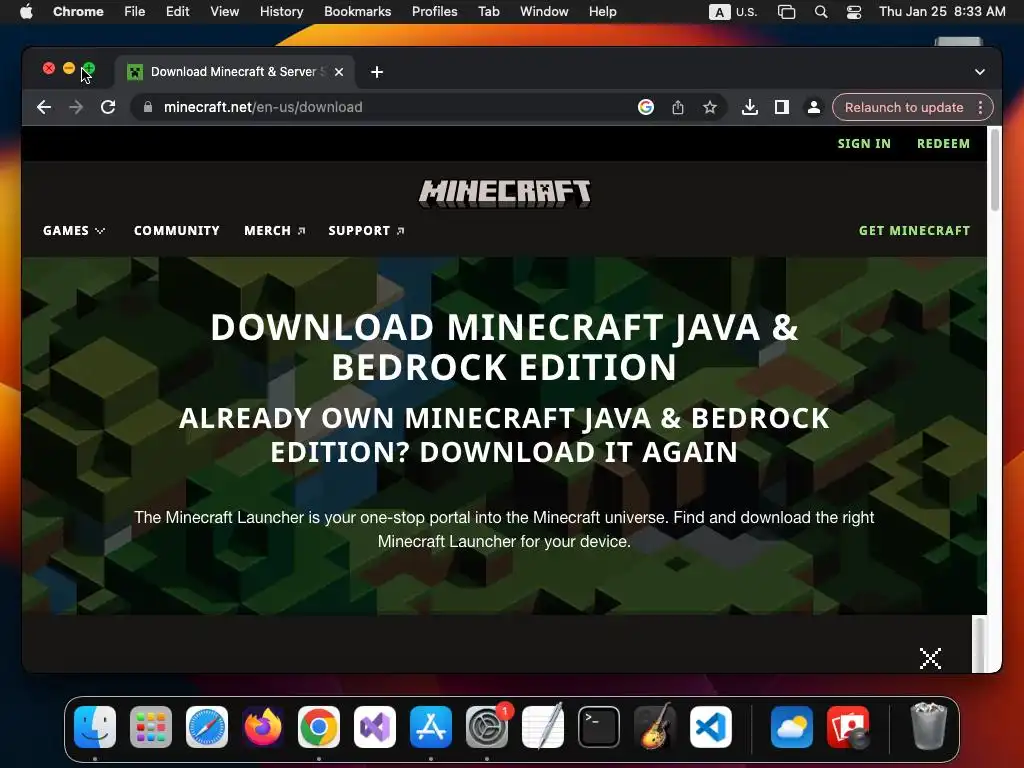Image resolution: width=1024 pixels, height=768 pixels.
Task: Launch Visual Studio from the dock
Action: pos(375,727)
